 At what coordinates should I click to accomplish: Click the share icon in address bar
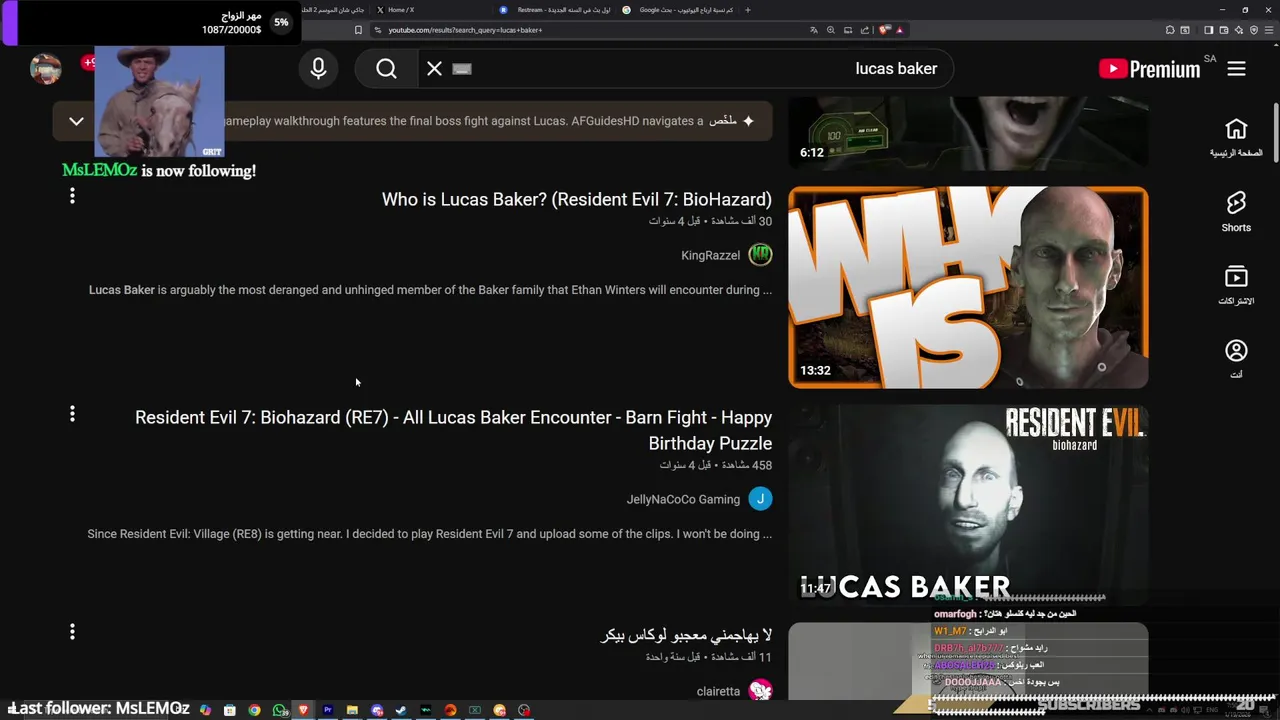pyautogui.click(x=865, y=30)
